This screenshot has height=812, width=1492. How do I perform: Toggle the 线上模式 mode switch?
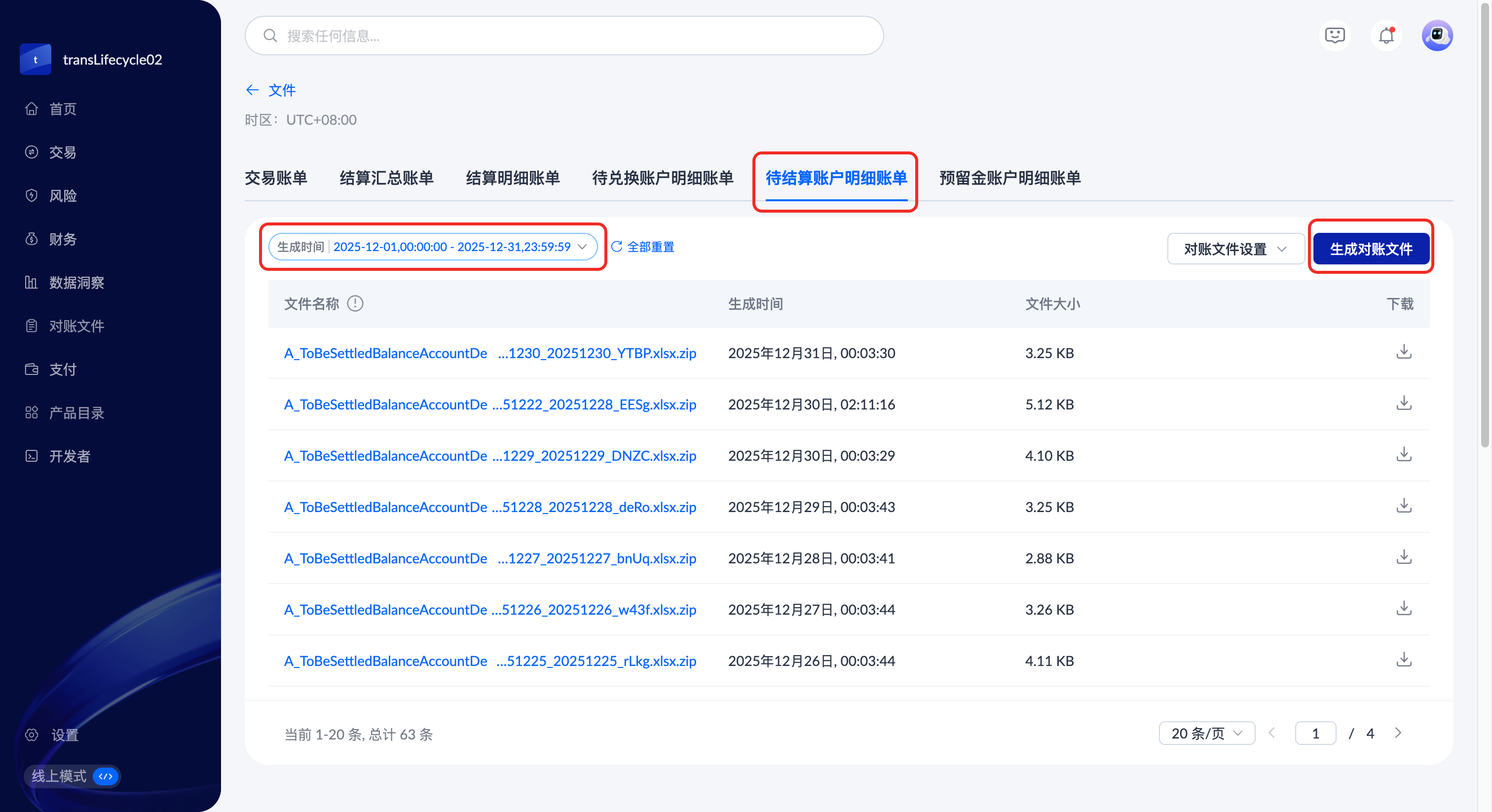pos(106,776)
